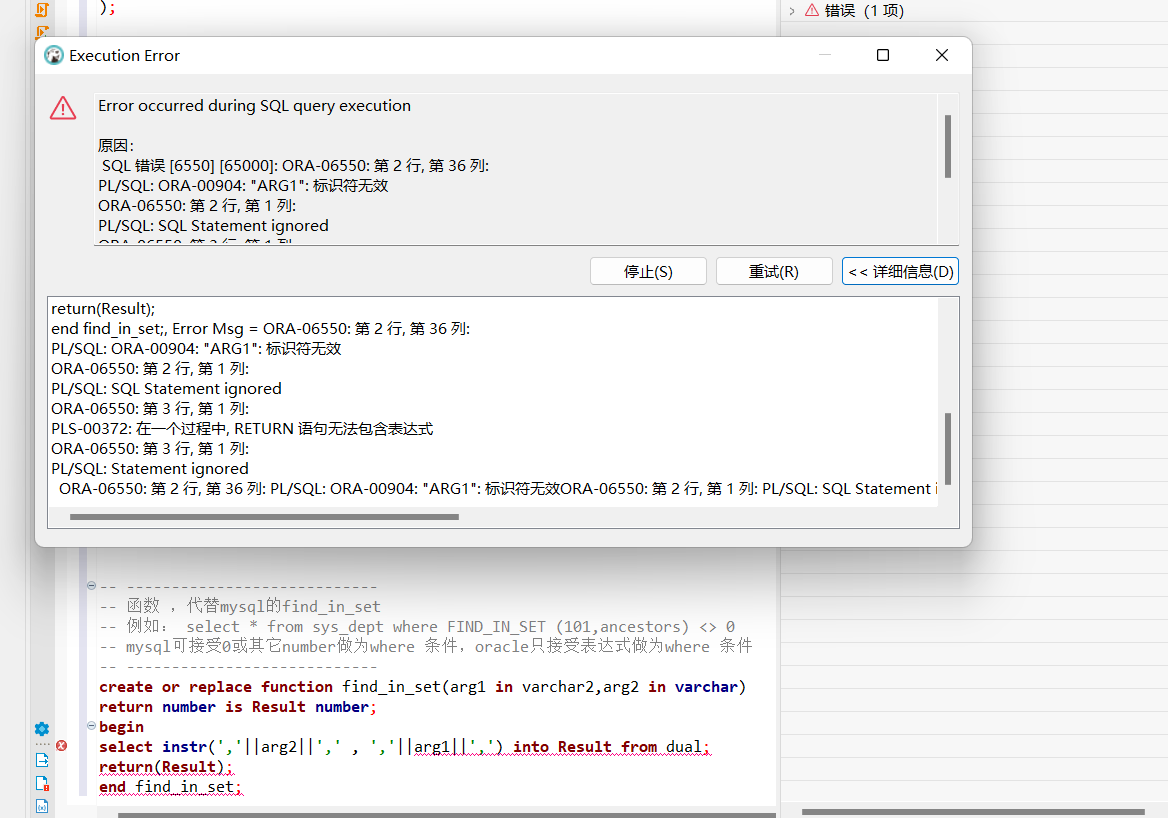Click the Execution Error dialog title

pos(124,55)
